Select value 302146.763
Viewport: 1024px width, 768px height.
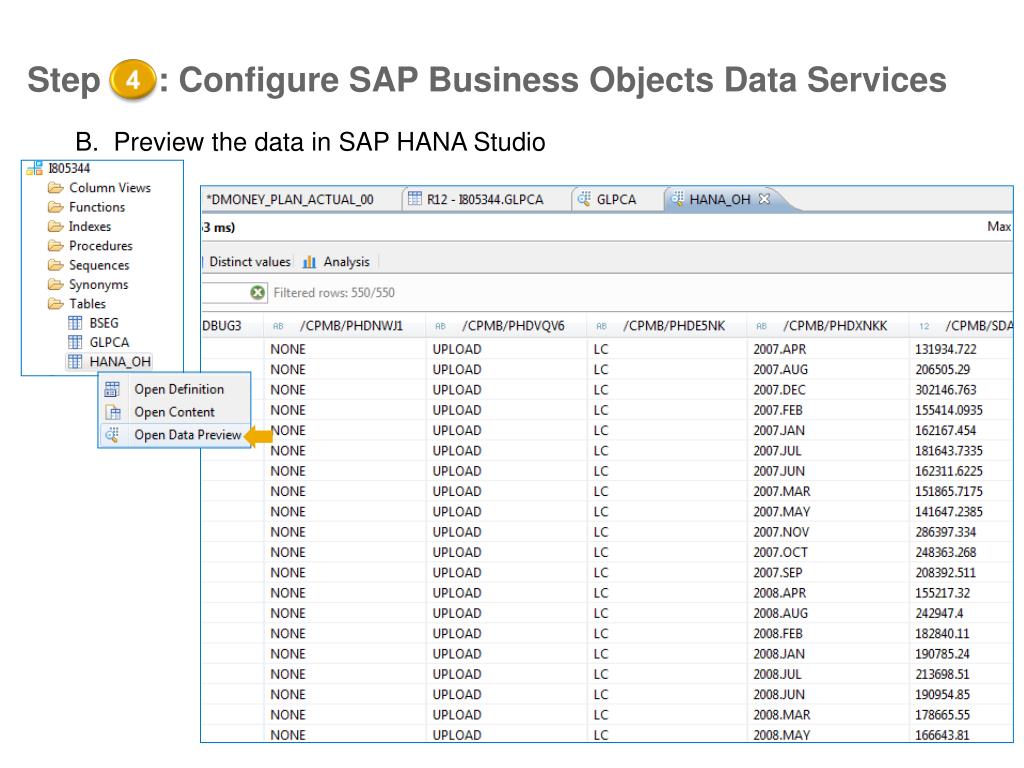(x=946, y=390)
